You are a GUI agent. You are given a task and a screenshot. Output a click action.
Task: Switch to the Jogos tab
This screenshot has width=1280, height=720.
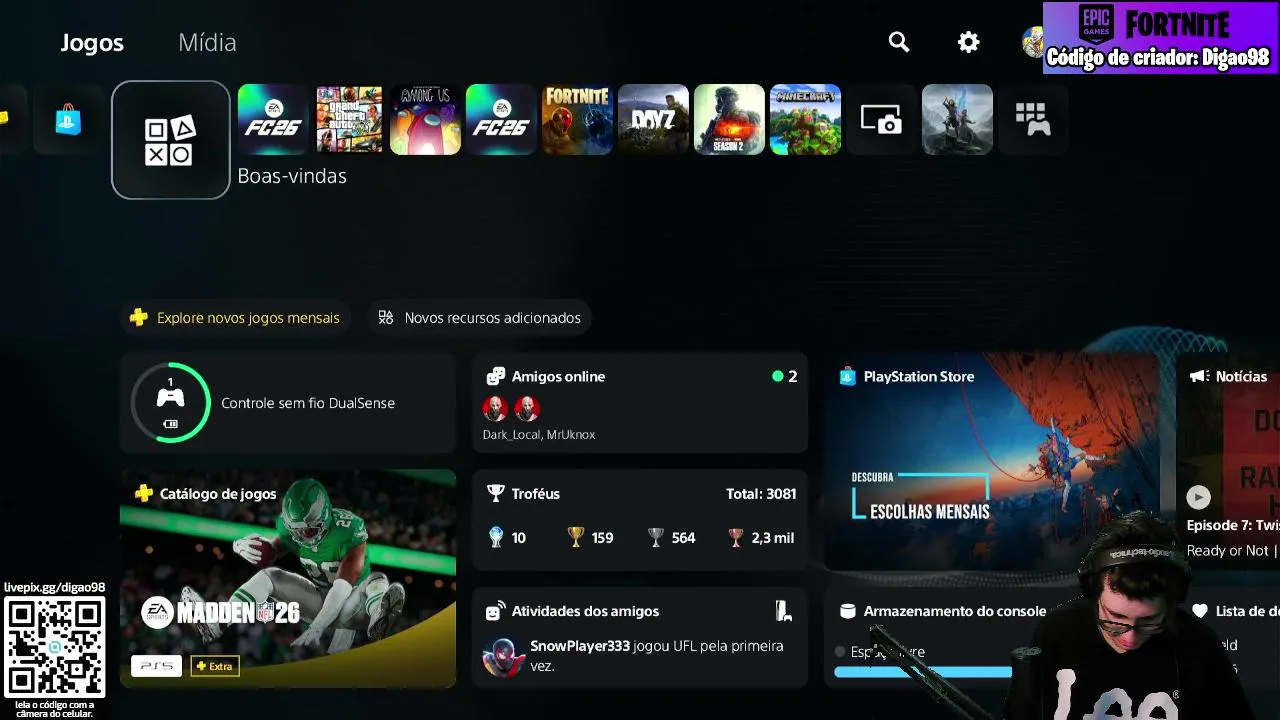pyautogui.click(x=92, y=42)
